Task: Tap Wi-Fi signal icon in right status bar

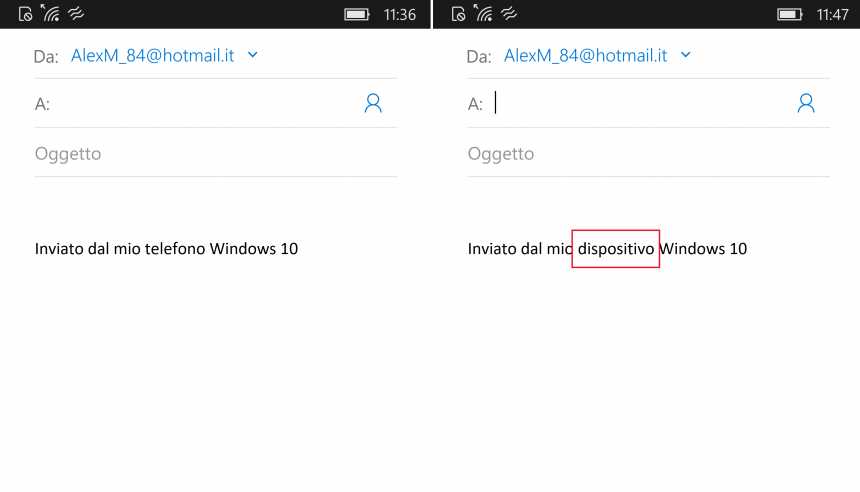Action: (x=483, y=13)
